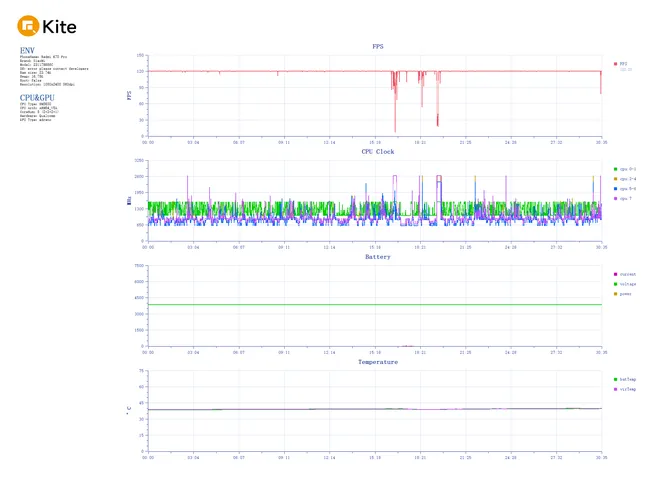The image size is (670, 497).
Task: Click the Temperature chart title
Action: click(377, 362)
